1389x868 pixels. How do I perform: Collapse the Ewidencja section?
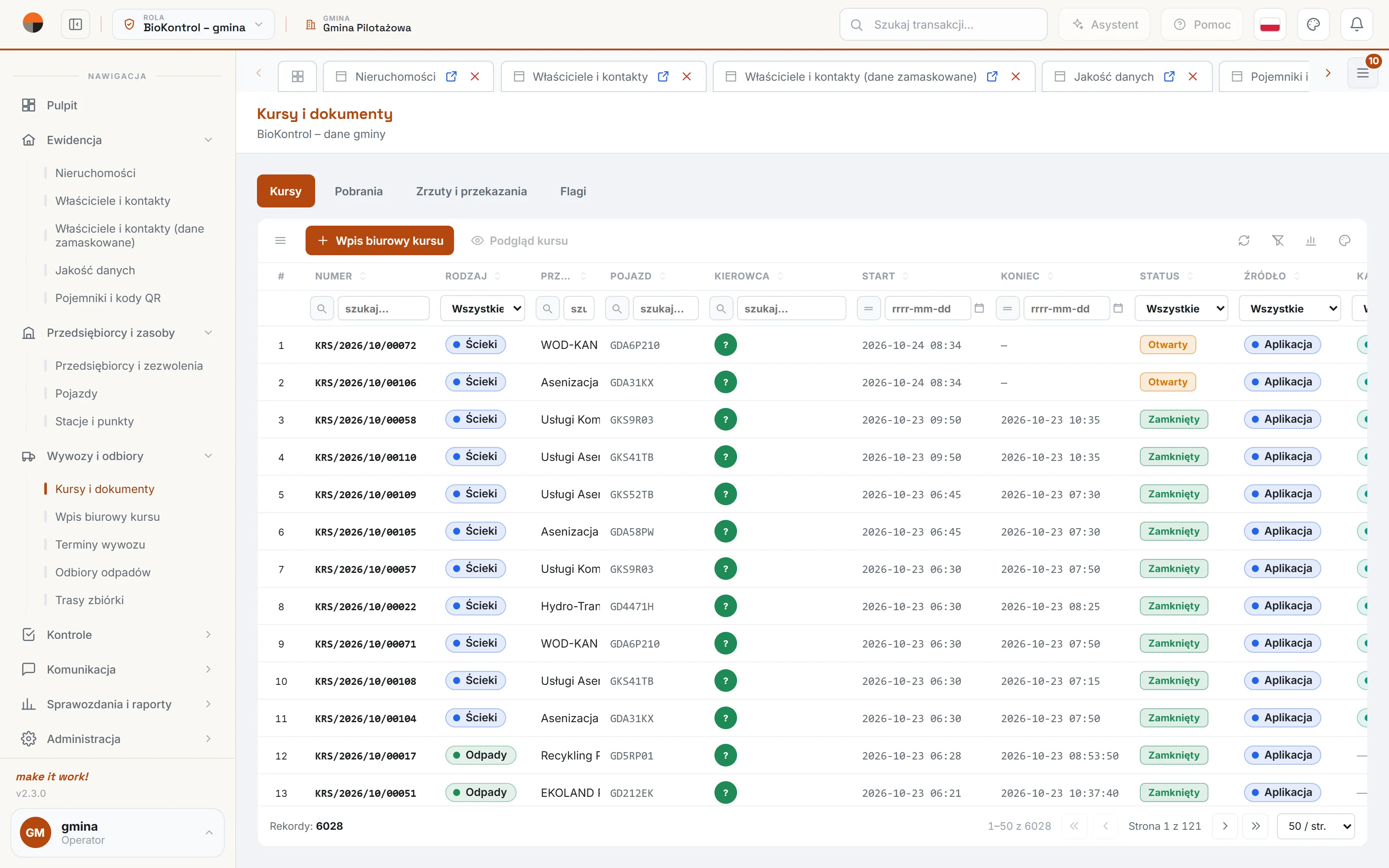point(117,139)
